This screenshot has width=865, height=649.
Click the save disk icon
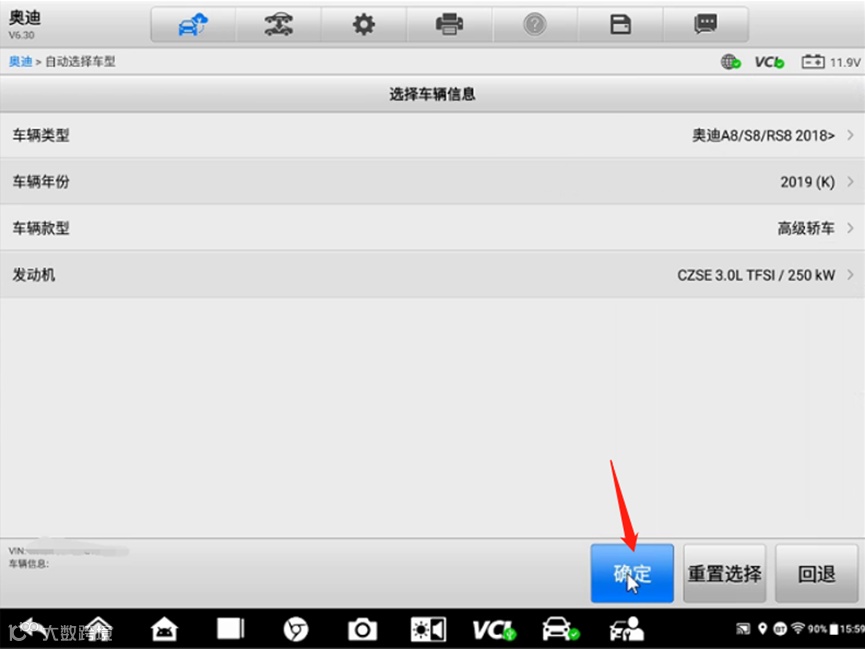click(620, 25)
